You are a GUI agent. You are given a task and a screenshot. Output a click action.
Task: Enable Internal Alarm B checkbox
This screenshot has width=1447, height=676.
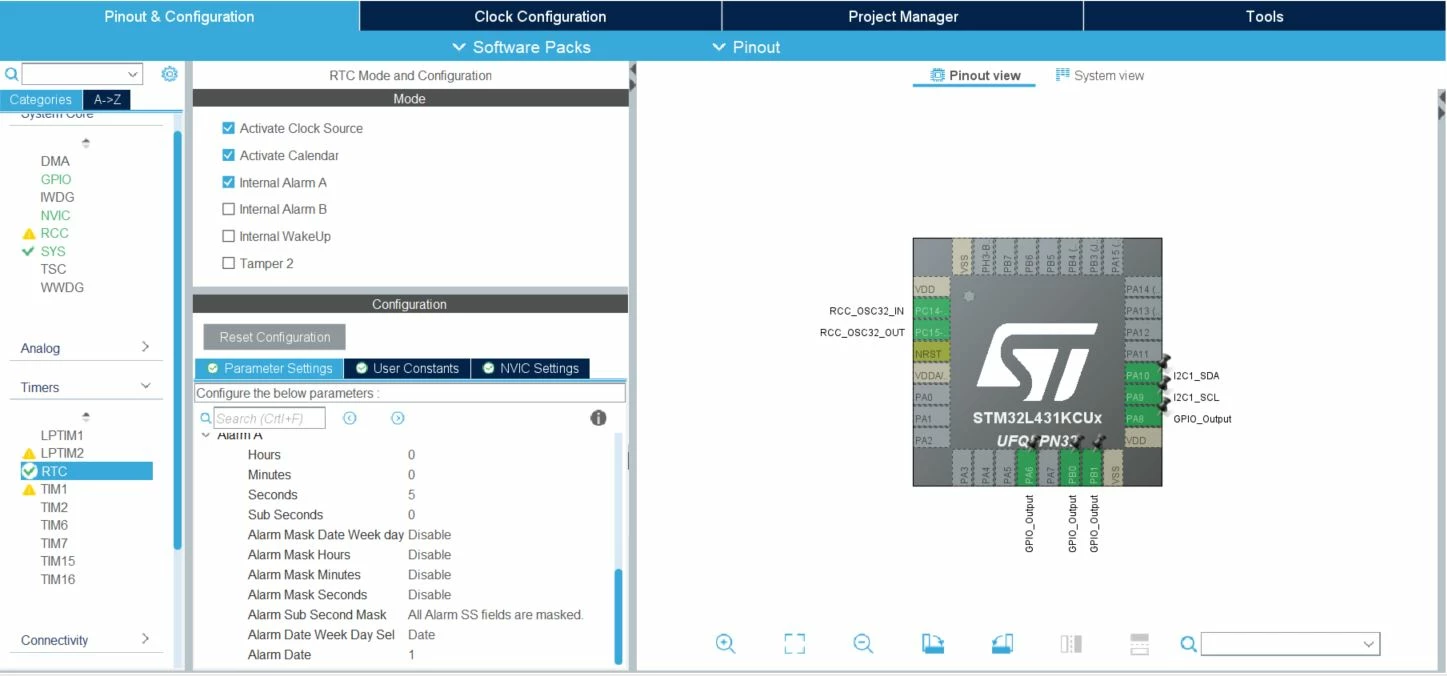pos(229,209)
